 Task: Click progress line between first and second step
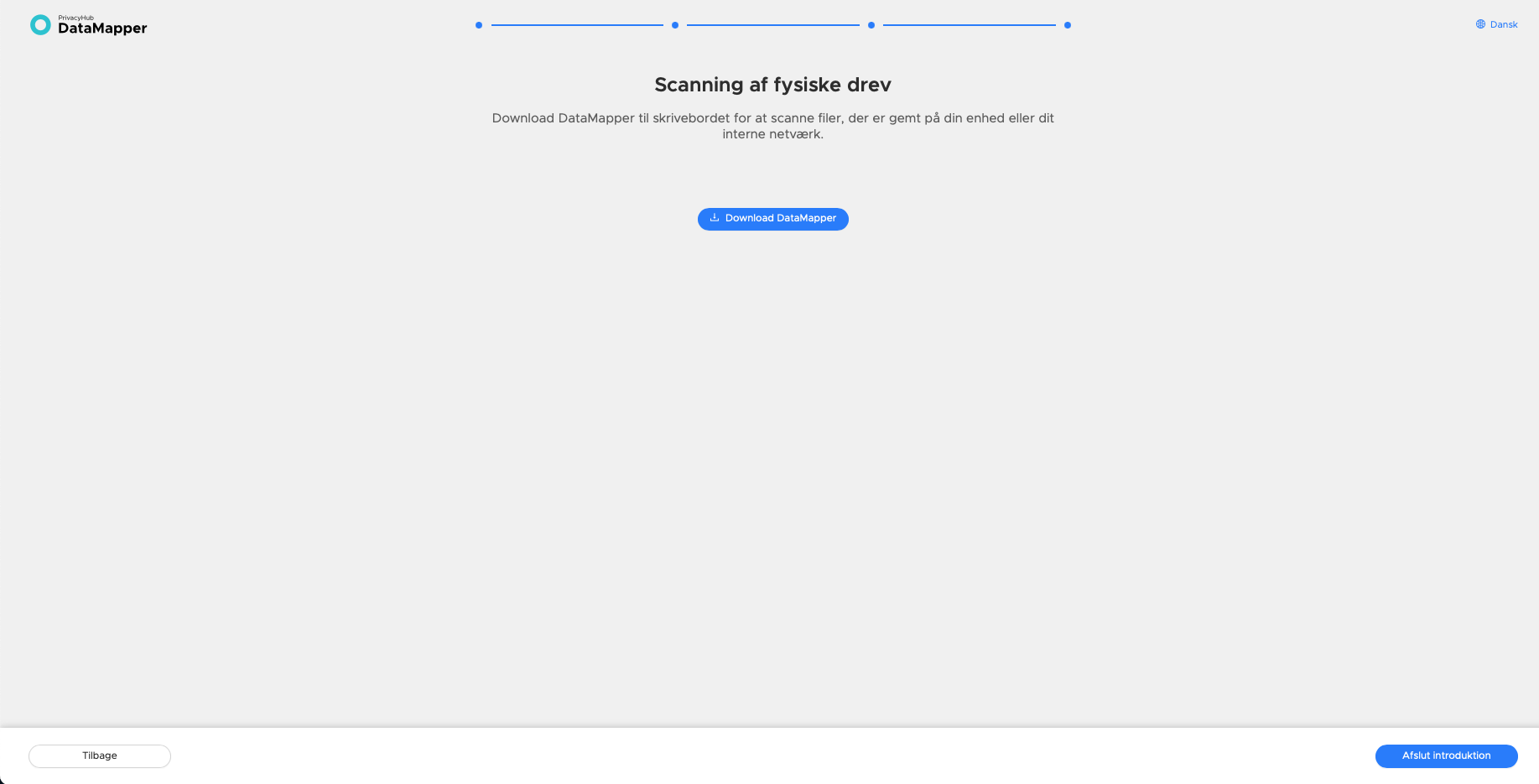(577, 25)
